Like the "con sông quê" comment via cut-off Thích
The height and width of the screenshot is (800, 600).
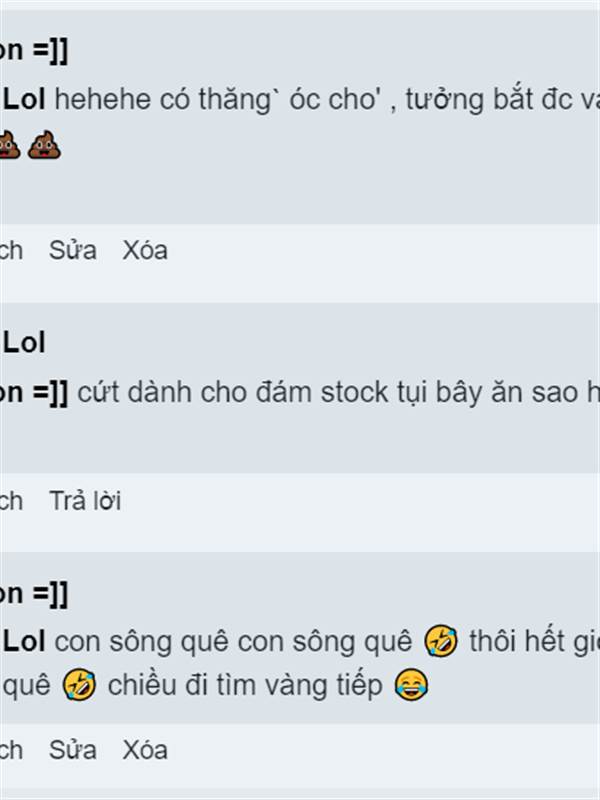tap(11, 750)
